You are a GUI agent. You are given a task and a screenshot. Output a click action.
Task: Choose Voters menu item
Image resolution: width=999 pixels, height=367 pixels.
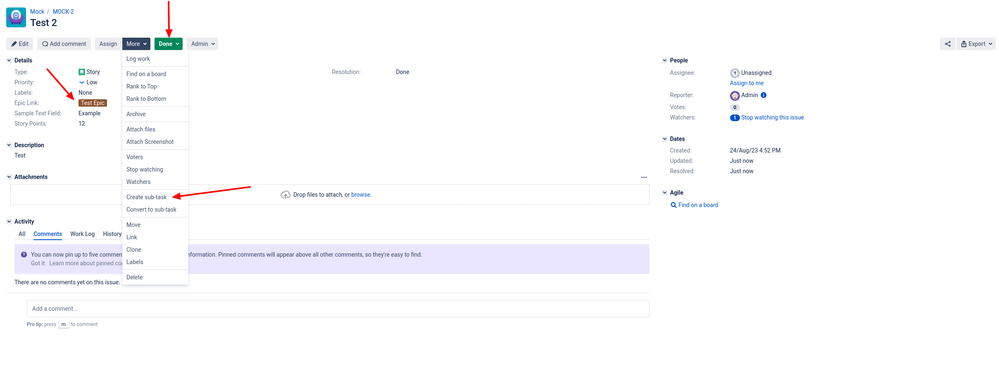pos(155,157)
